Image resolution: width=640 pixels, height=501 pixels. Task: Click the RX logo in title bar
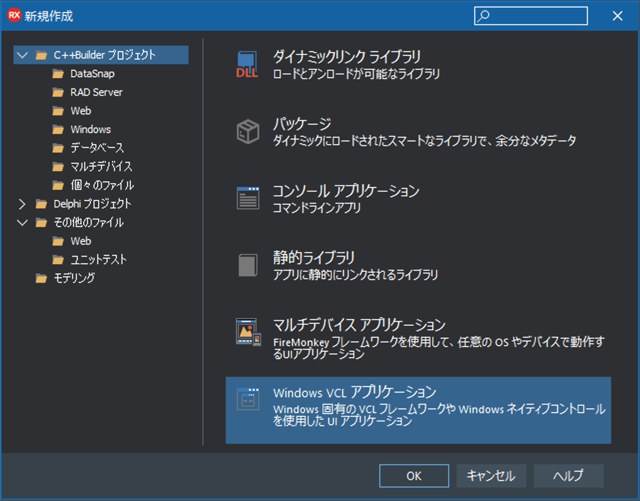tap(14, 16)
